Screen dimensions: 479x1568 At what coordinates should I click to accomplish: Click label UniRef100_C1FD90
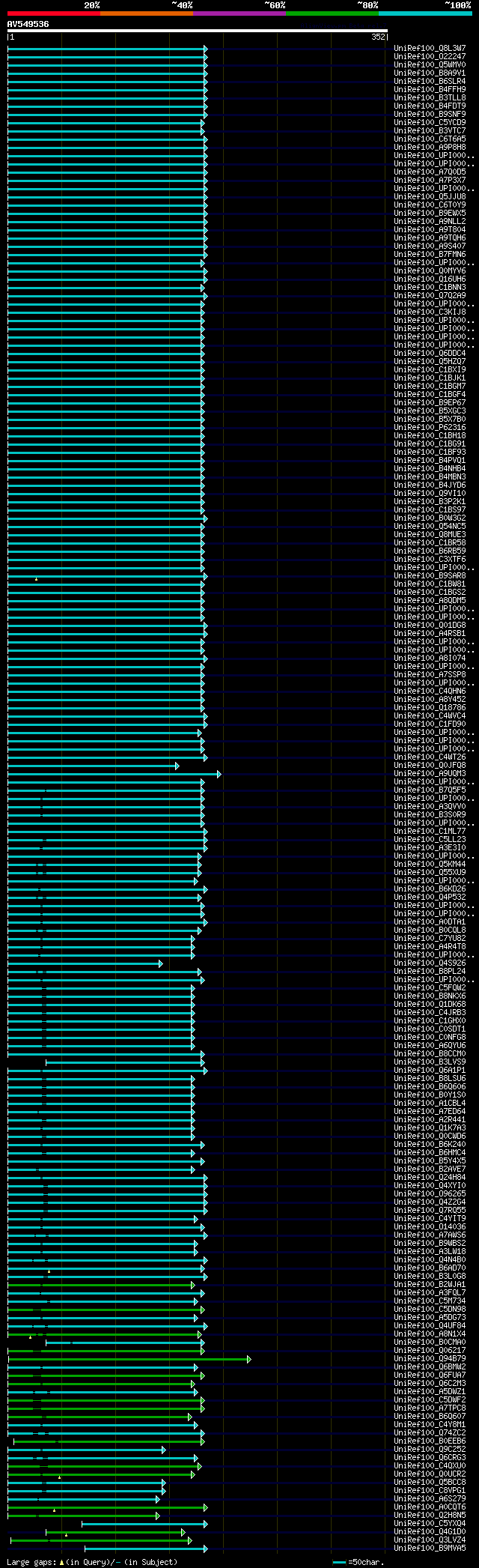tap(430, 724)
